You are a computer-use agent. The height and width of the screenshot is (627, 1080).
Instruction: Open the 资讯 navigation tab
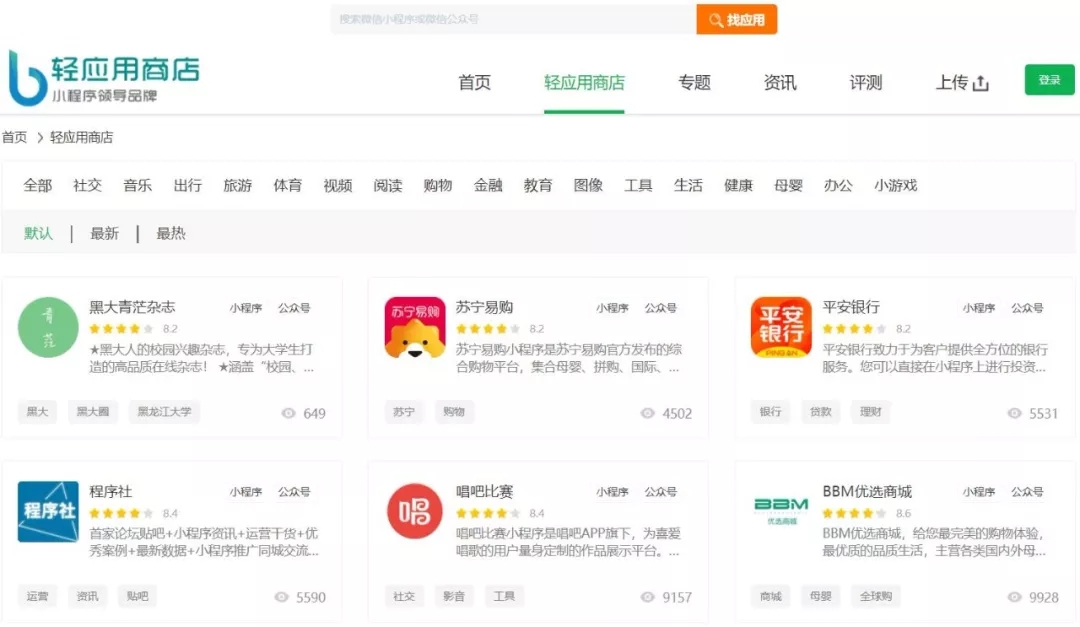(780, 83)
